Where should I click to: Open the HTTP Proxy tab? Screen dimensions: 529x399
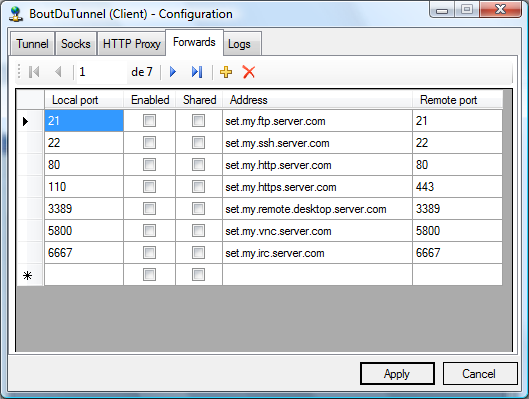click(x=132, y=44)
